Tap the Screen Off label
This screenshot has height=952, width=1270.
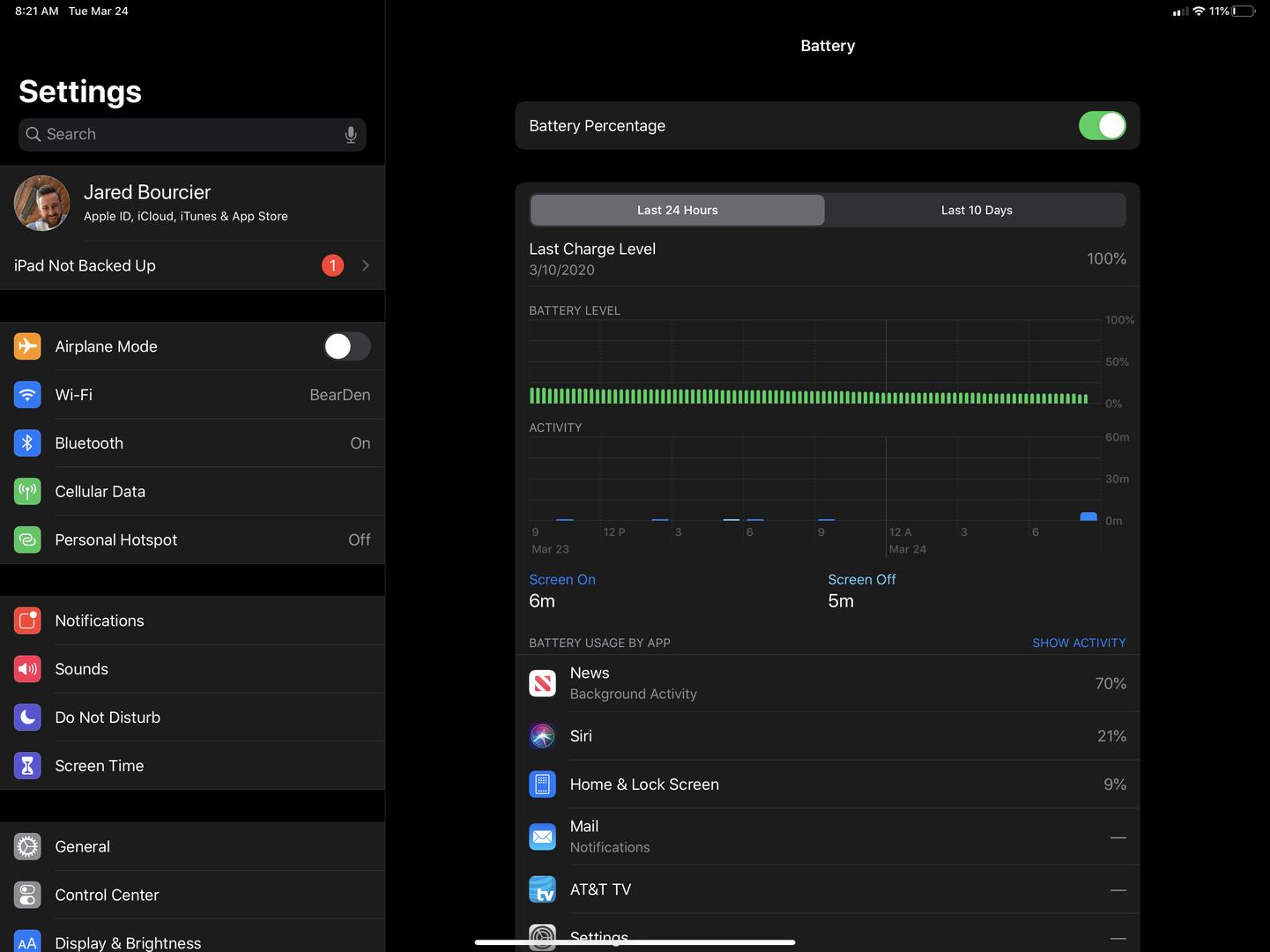pyautogui.click(x=861, y=579)
